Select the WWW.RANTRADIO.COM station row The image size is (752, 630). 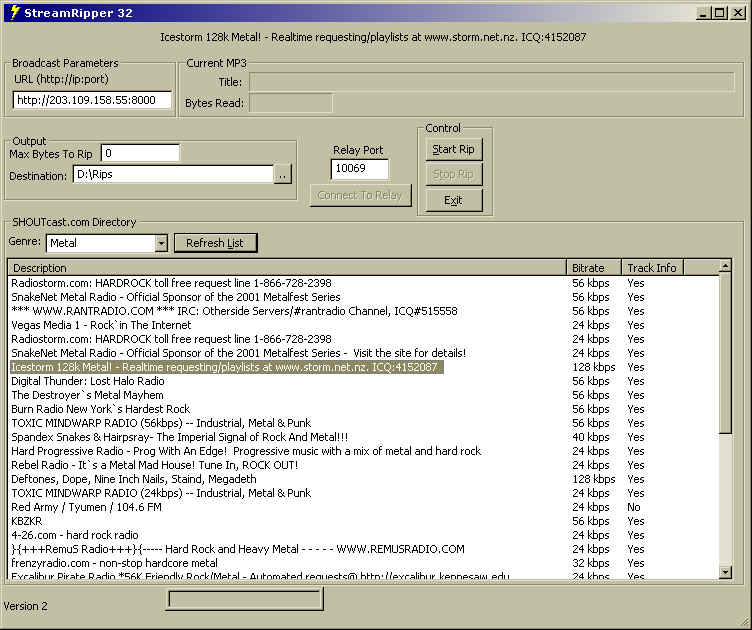pyautogui.click(x=363, y=311)
